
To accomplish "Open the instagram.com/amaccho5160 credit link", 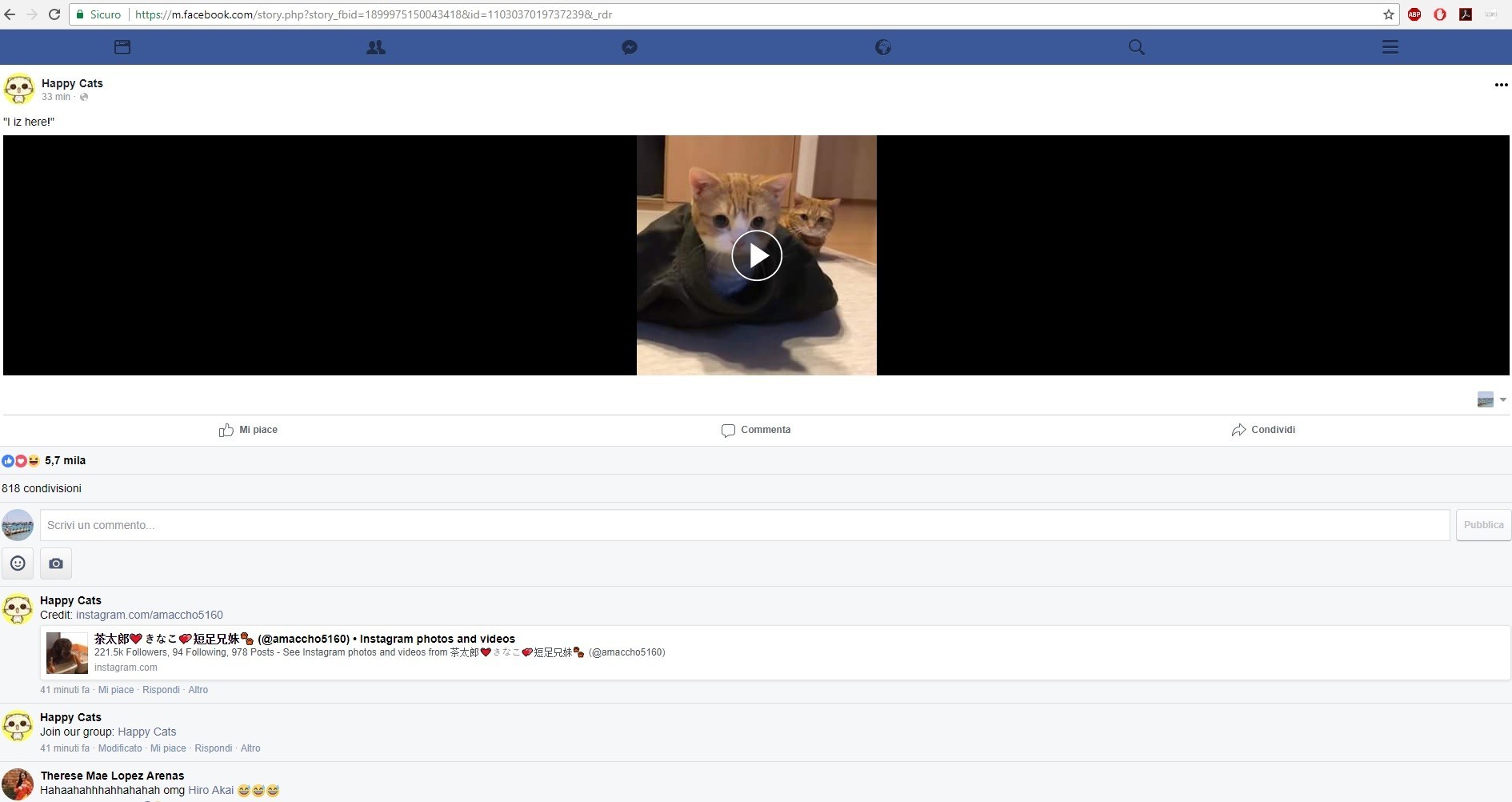I will point(149,615).
